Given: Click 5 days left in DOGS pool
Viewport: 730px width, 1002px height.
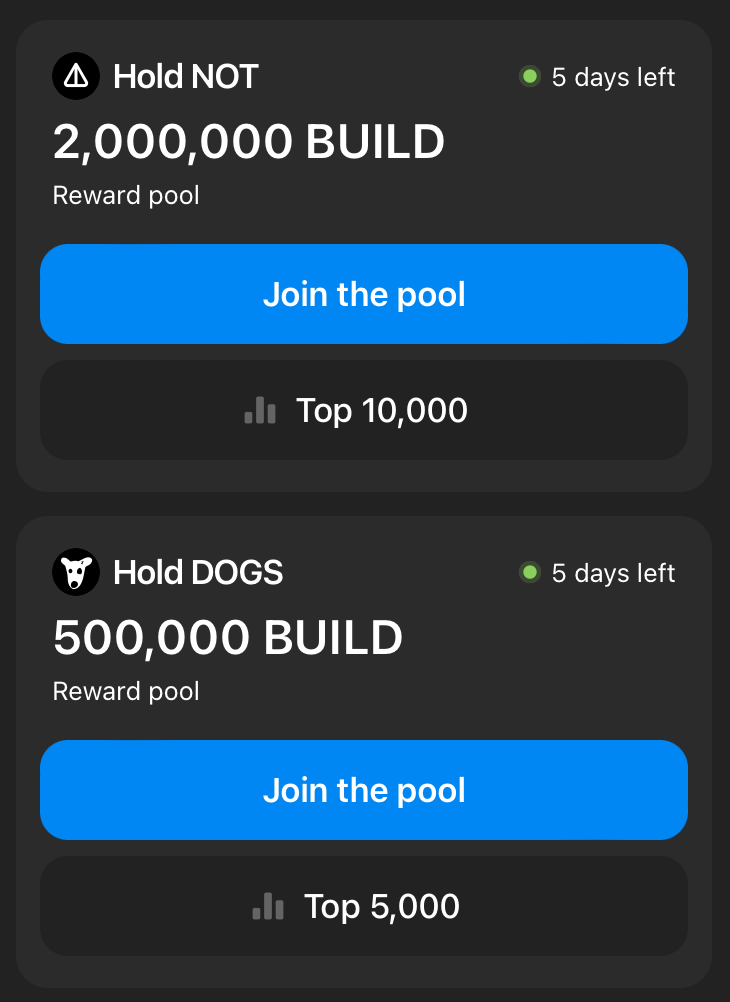Looking at the screenshot, I should coord(613,573).
